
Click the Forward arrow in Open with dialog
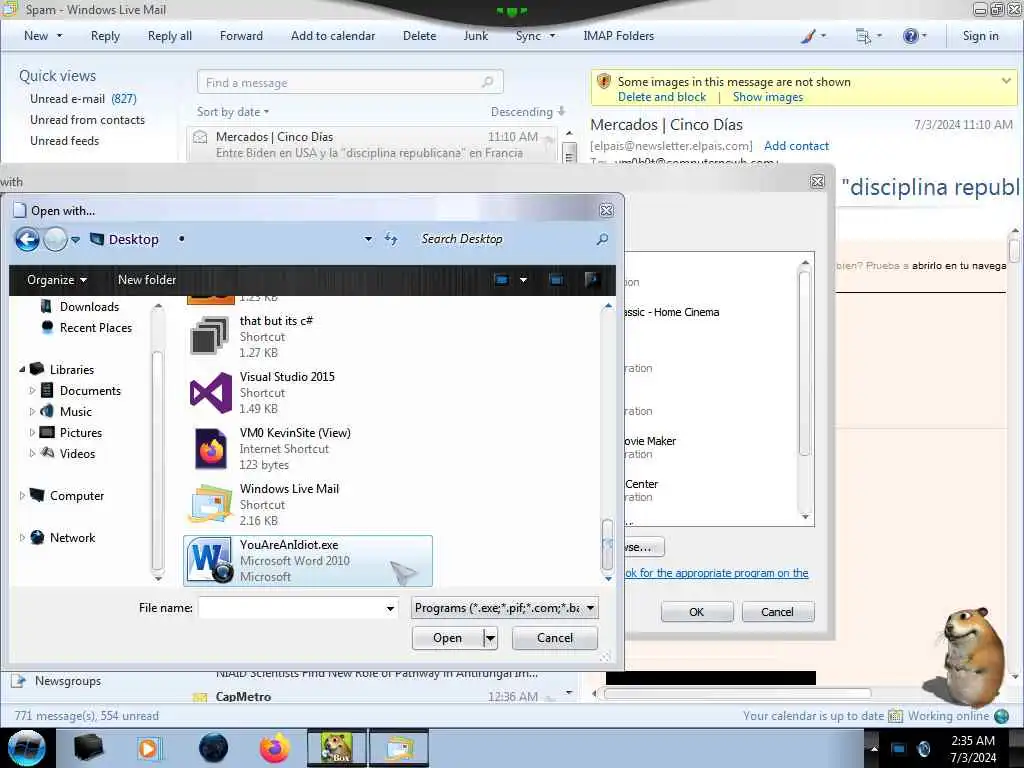56,240
